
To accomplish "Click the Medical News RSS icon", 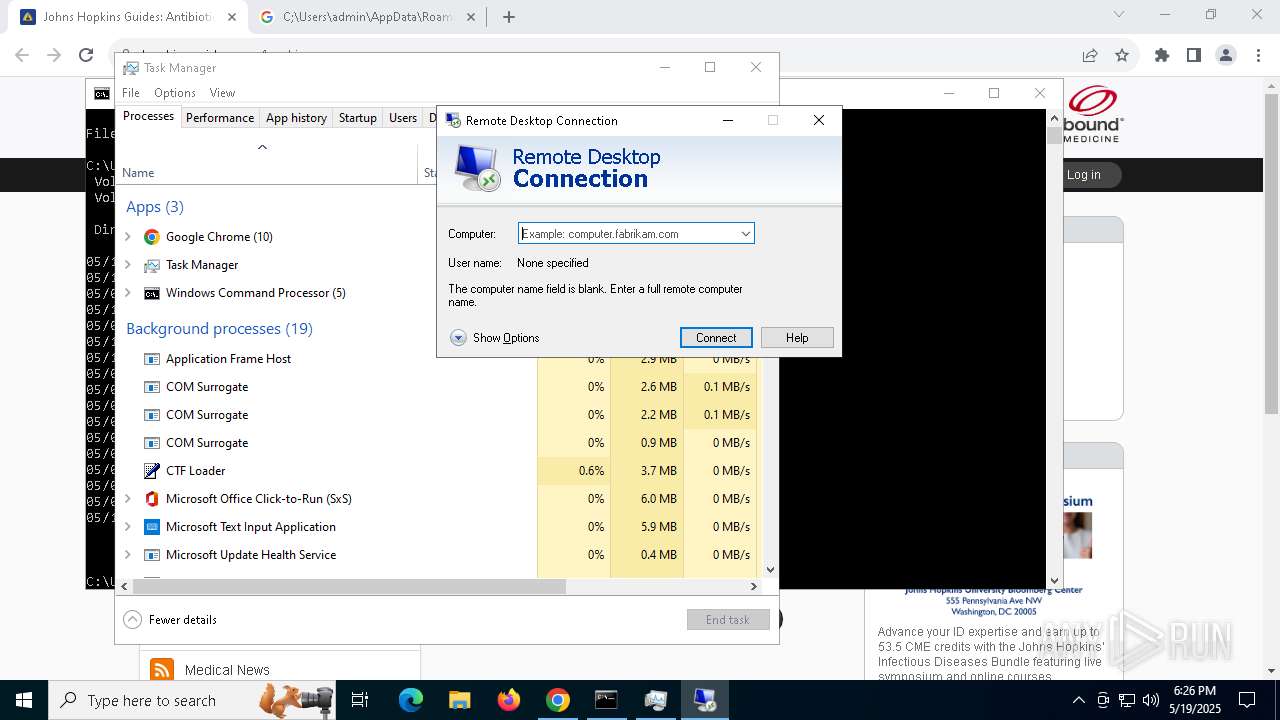I will 162,670.
